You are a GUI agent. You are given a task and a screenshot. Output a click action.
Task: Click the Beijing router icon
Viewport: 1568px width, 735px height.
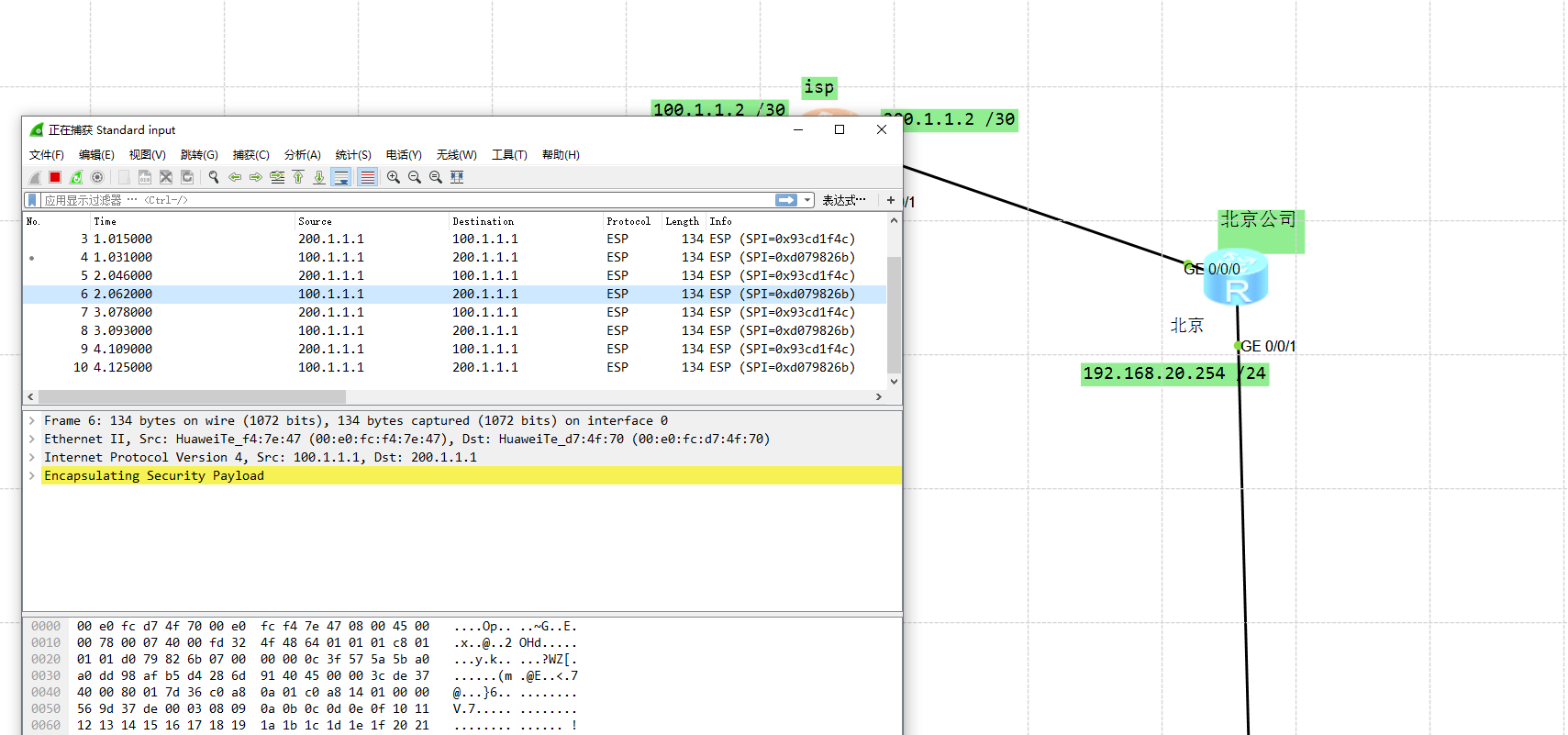point(1236,280)
